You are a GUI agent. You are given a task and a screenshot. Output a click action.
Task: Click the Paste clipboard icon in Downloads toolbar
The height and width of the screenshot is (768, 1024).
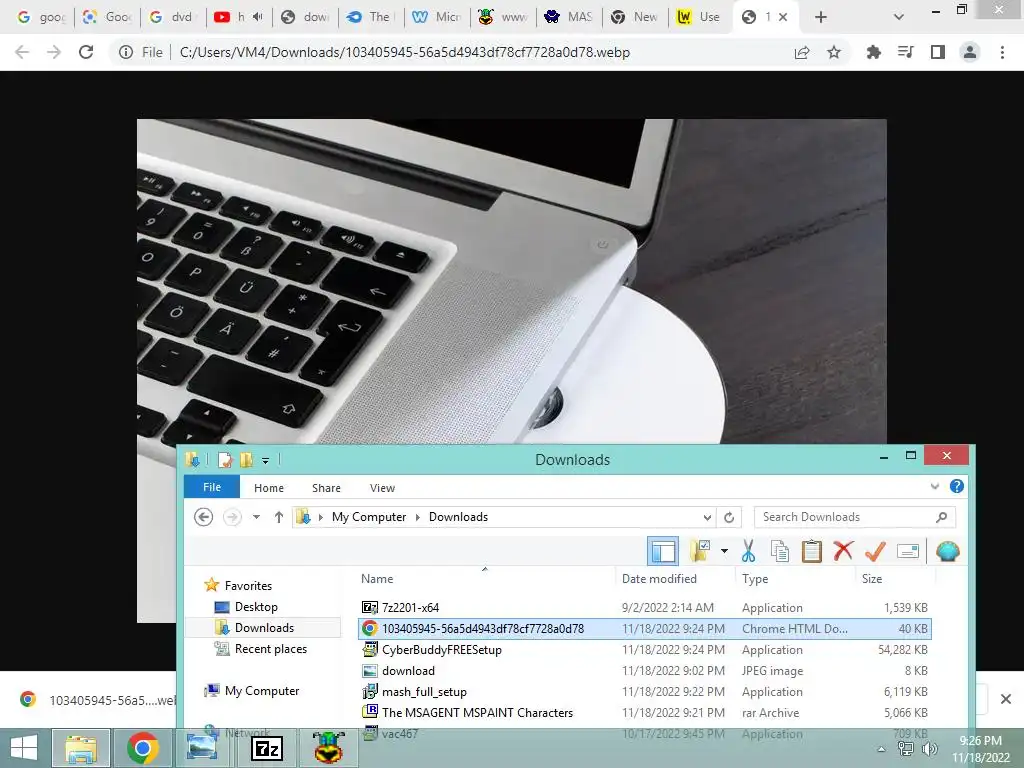[811, 551]
